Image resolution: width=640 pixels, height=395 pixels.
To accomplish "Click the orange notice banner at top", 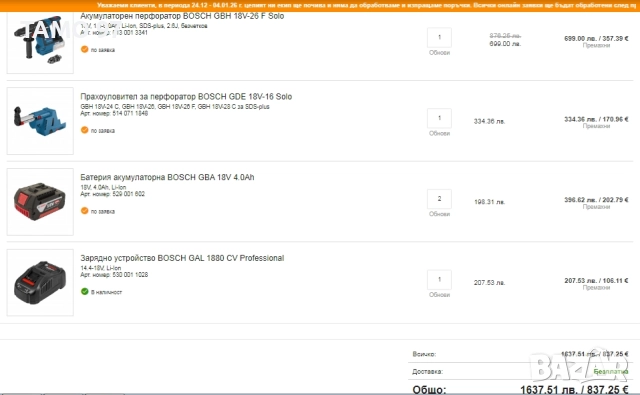I will 320,5.
